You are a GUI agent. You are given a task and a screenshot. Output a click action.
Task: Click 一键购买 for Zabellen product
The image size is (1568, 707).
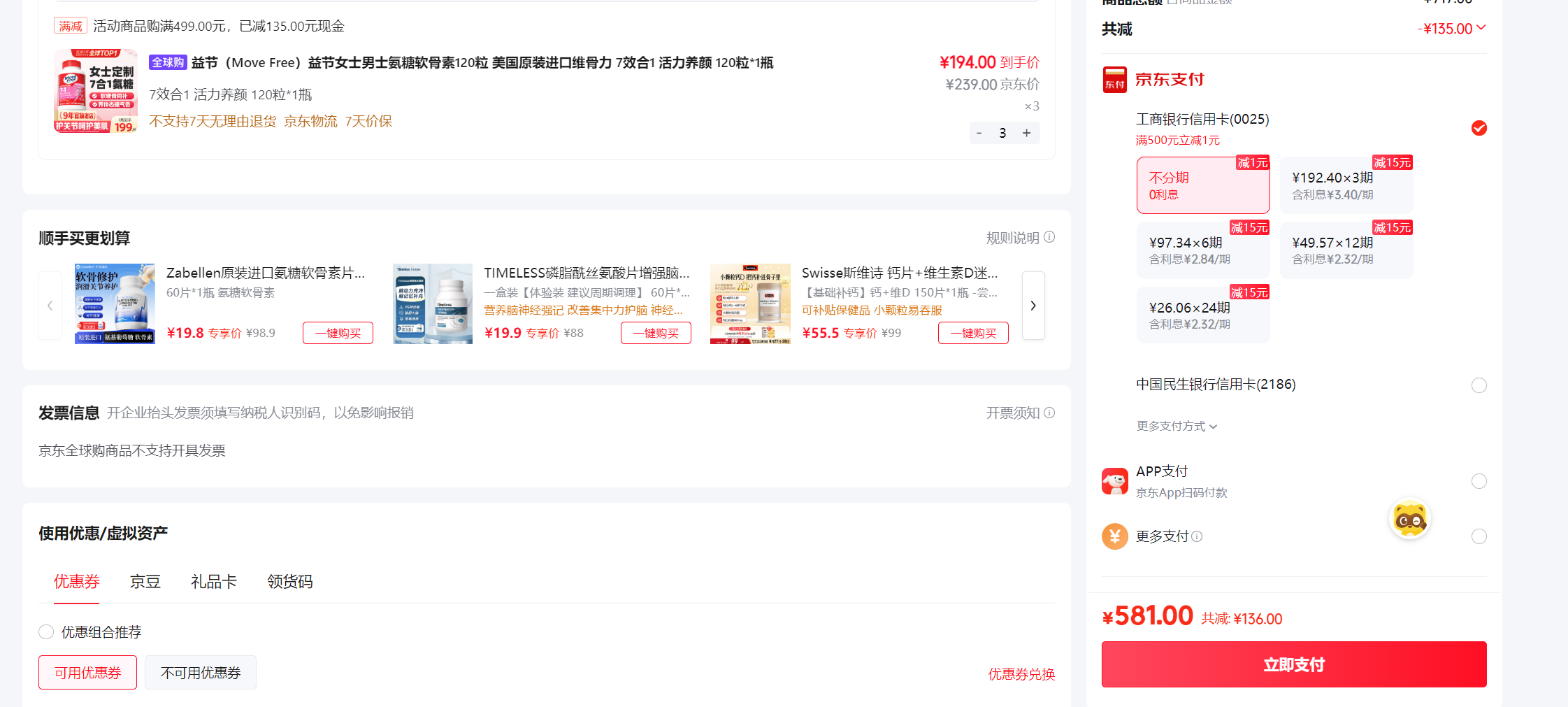click(x=338, y=333)
